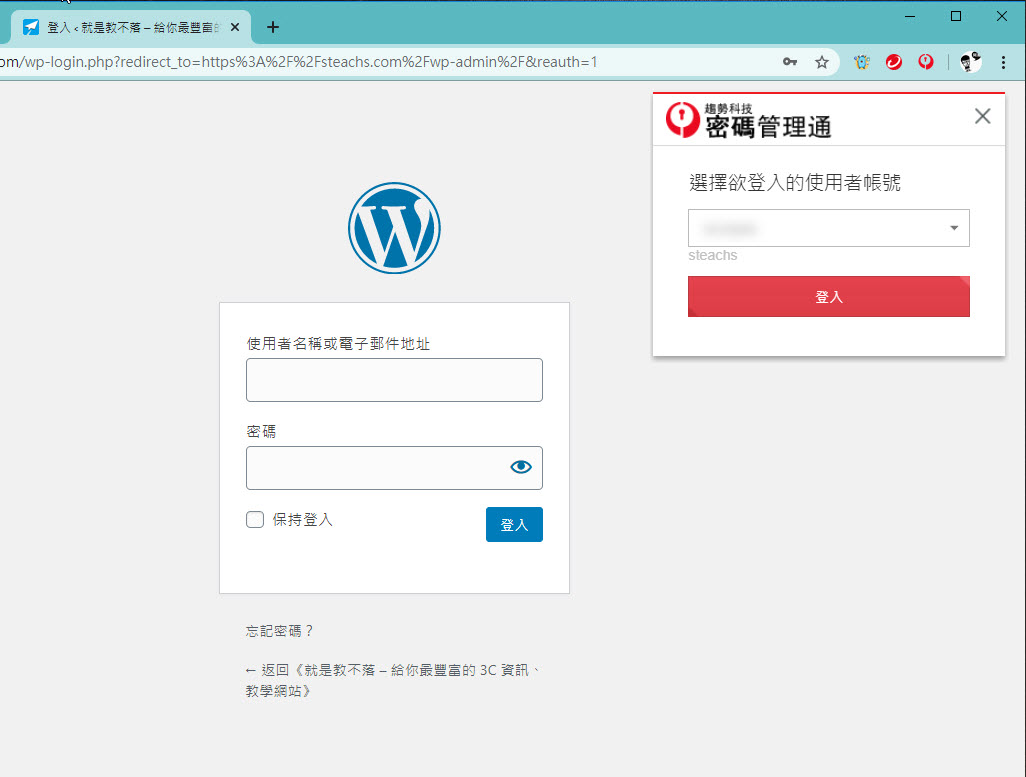Follow the 返回《就是教不落》 site link
Image resolution: width=1026 pixels, height=777 pixels.
tap(393, 680)
